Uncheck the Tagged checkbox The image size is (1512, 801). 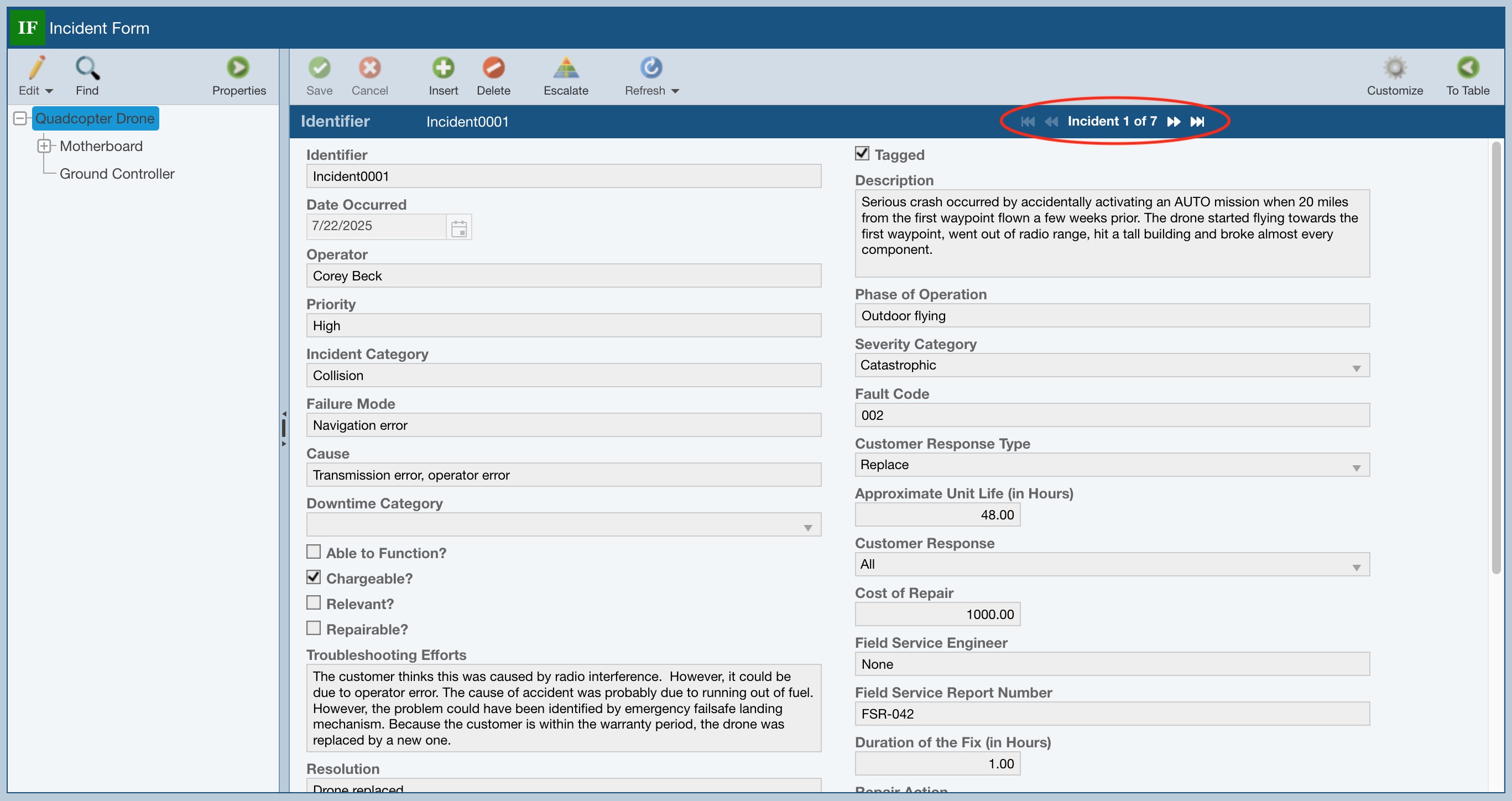(862, 154)
